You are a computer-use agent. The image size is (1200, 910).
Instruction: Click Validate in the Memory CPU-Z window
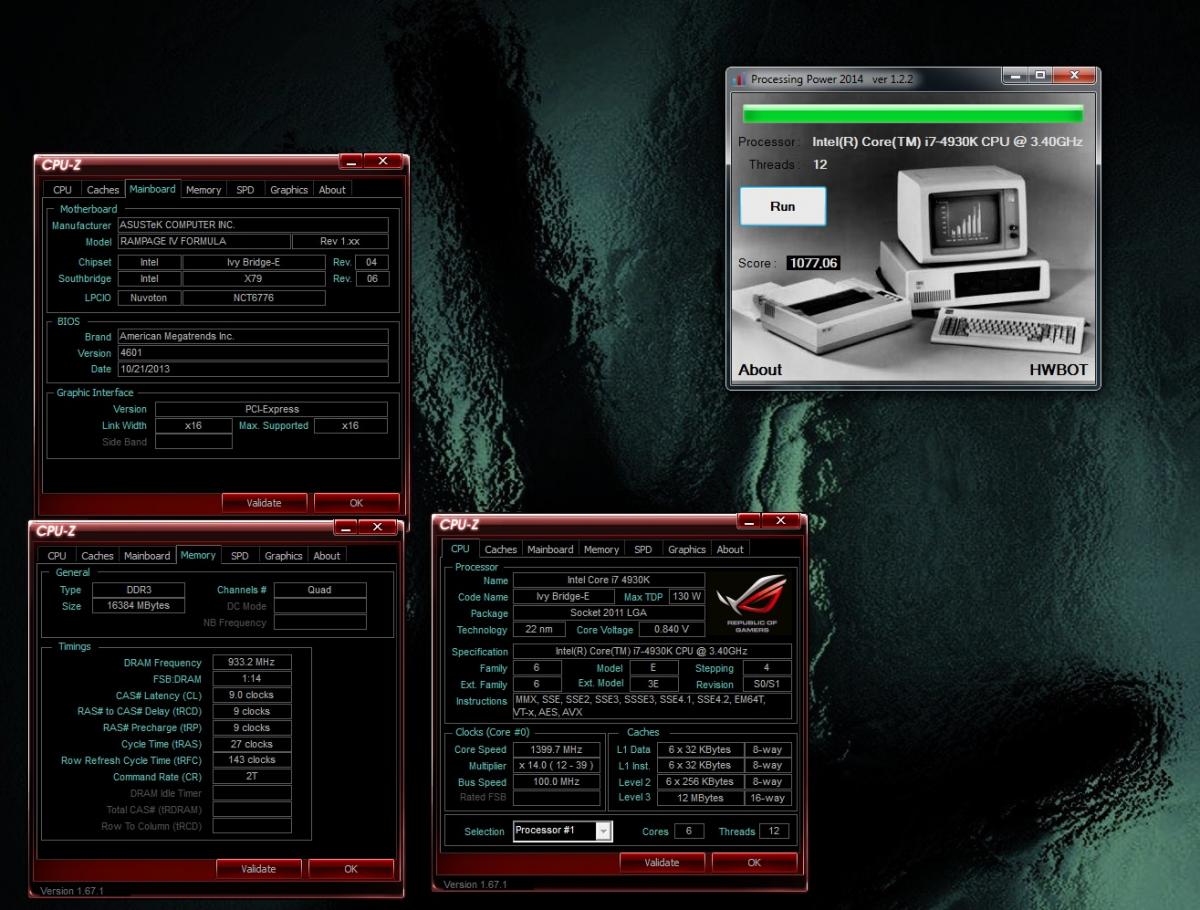(x=259, y=869)
